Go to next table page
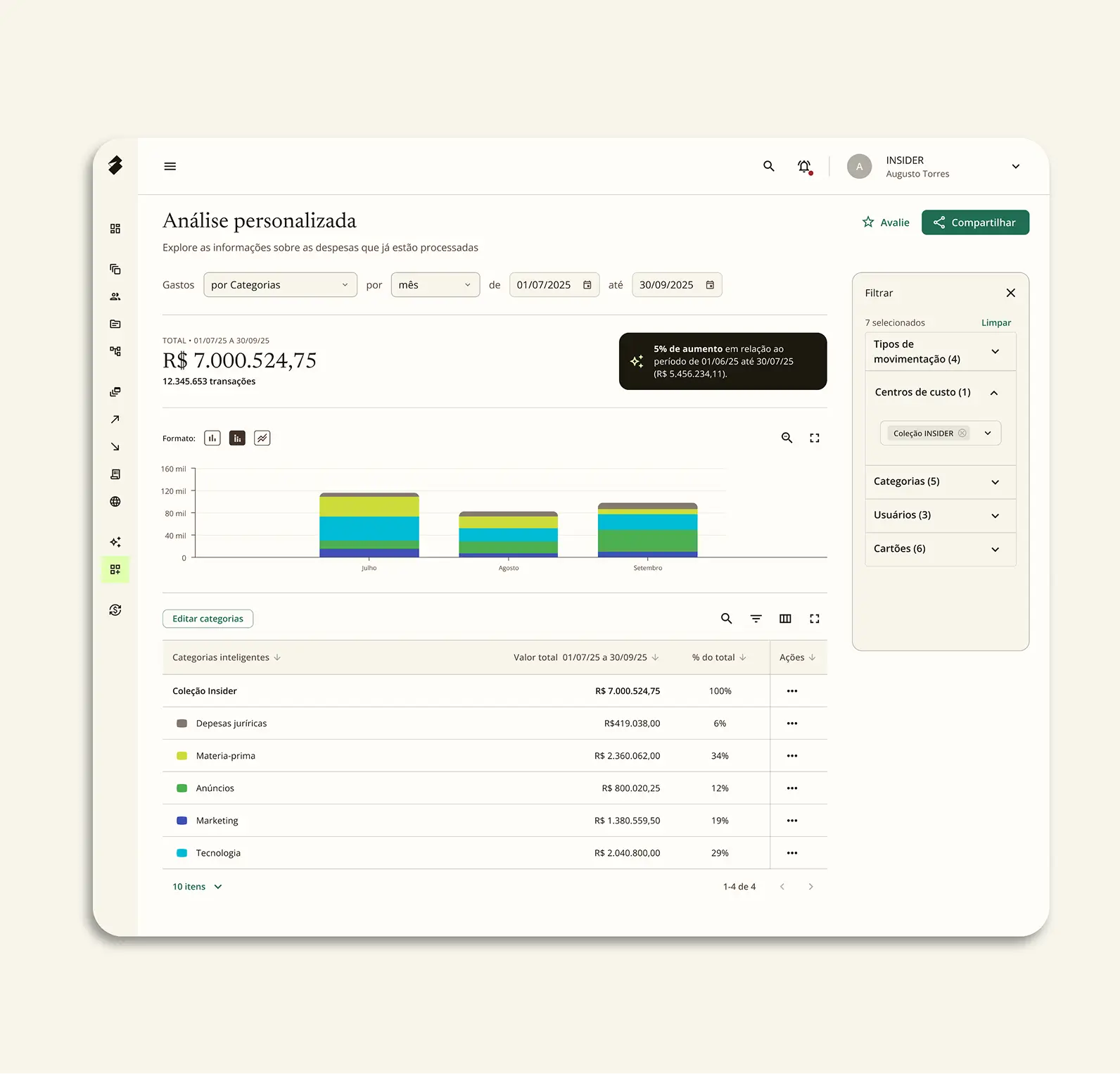Viewport: 1120px width, 1074px height. (810, 887)
